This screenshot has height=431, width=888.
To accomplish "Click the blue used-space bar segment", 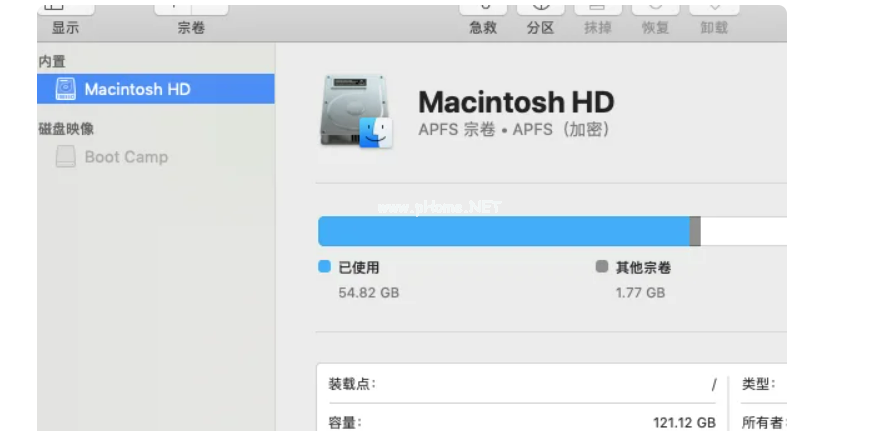I will point(503,231).
